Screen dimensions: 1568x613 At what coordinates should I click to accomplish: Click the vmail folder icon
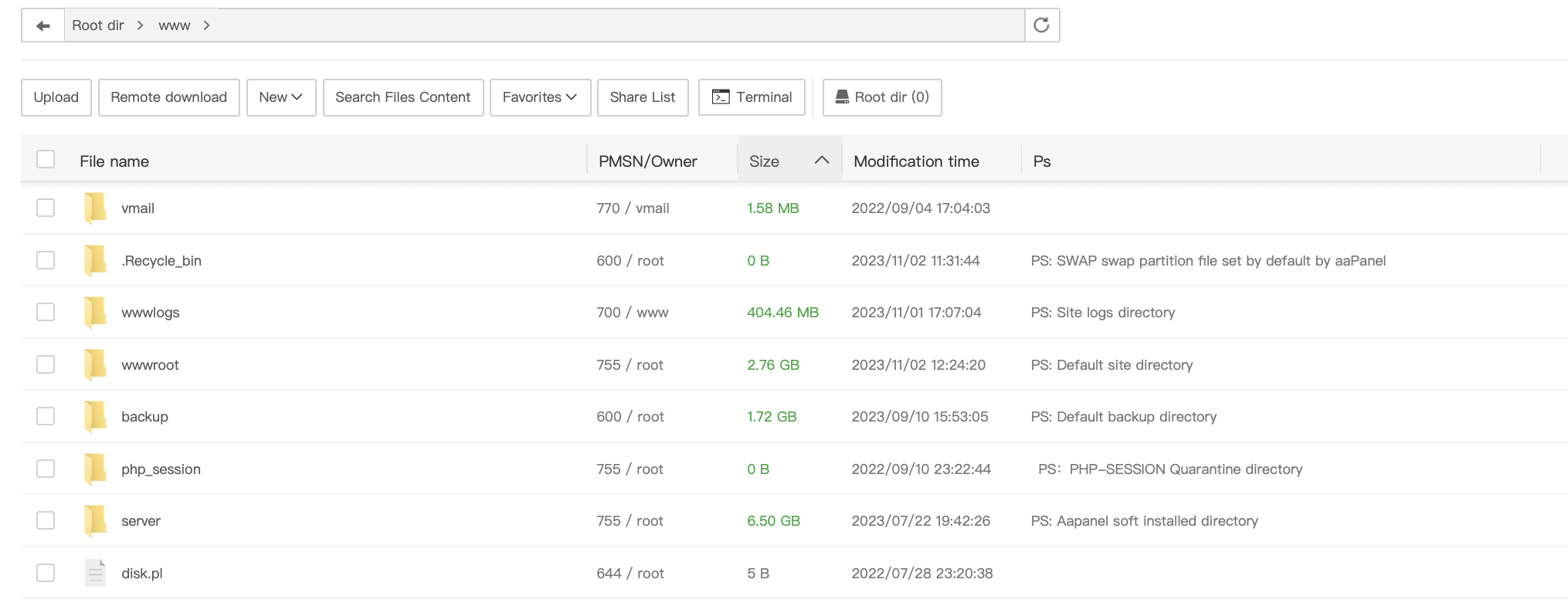click(95, 208)
